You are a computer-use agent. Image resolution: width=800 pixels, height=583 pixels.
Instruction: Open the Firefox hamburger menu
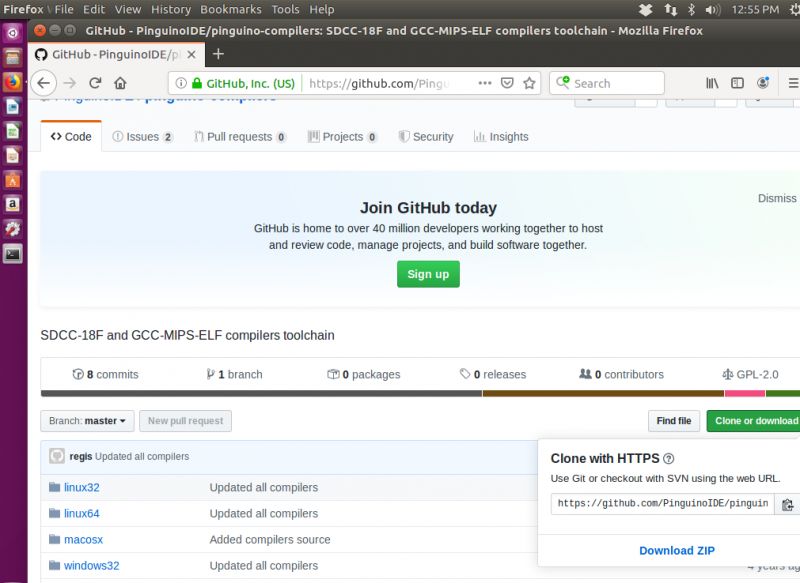793,83
